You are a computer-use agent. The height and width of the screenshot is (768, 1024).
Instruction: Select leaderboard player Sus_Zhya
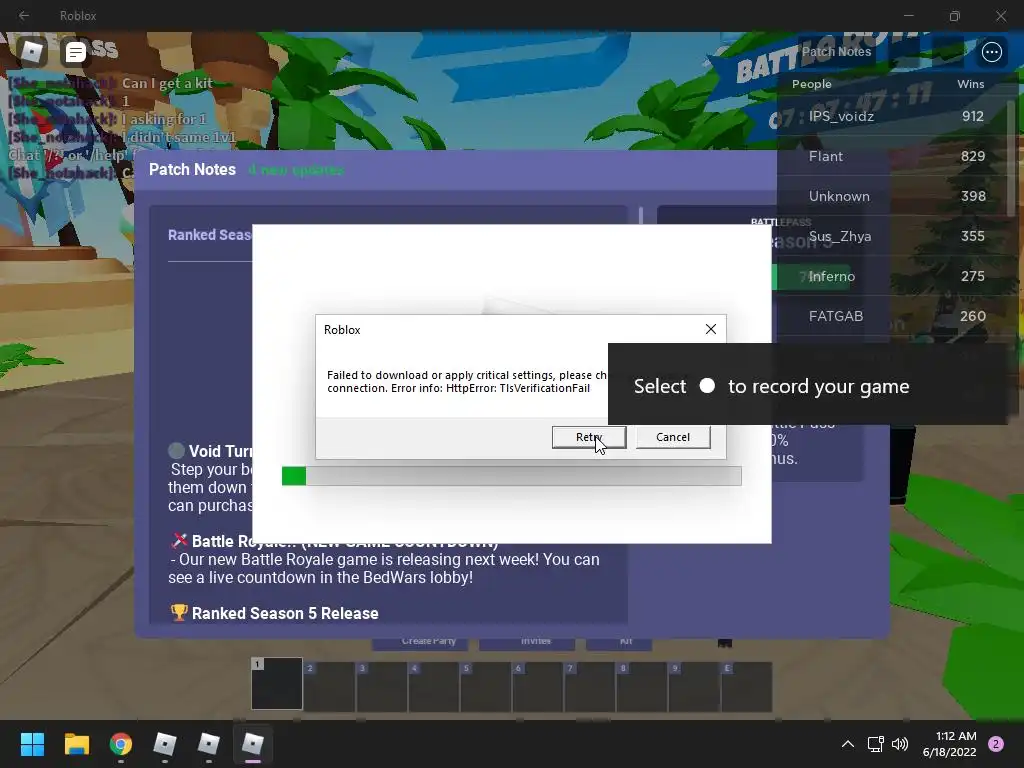(840, 236)
